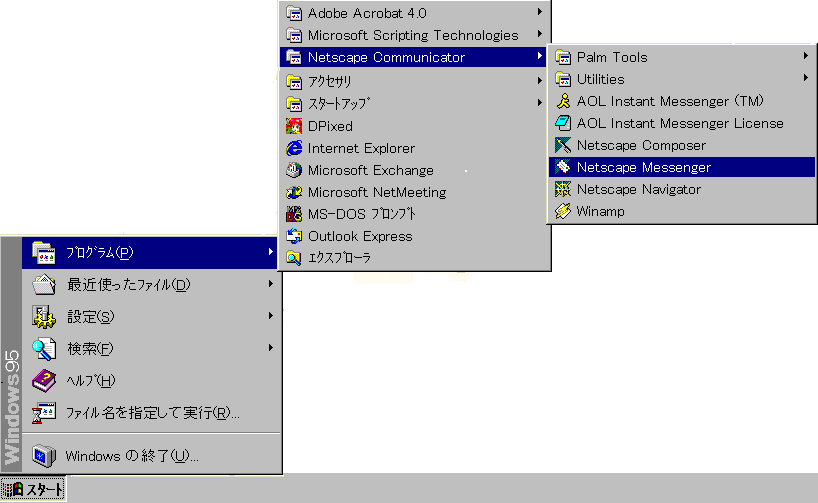818x503 pixels.
Task: Click the エクスプローラ icon
Action: point(294,258)
